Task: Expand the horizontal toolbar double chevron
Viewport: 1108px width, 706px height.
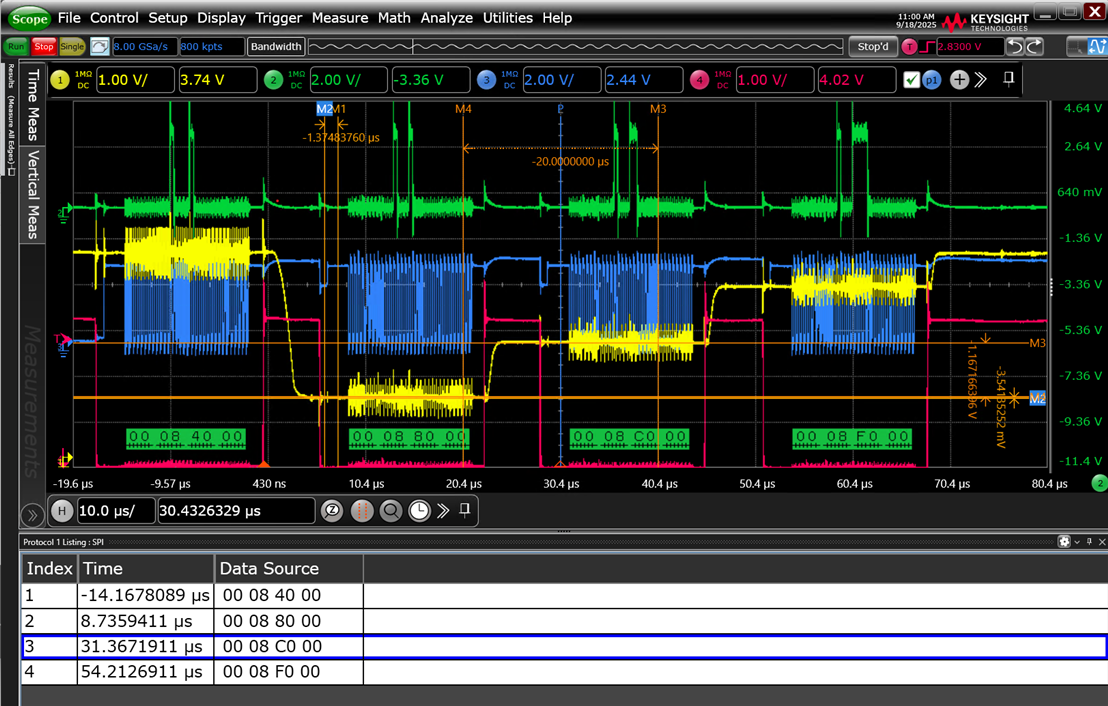Action: tap(443, 510)
